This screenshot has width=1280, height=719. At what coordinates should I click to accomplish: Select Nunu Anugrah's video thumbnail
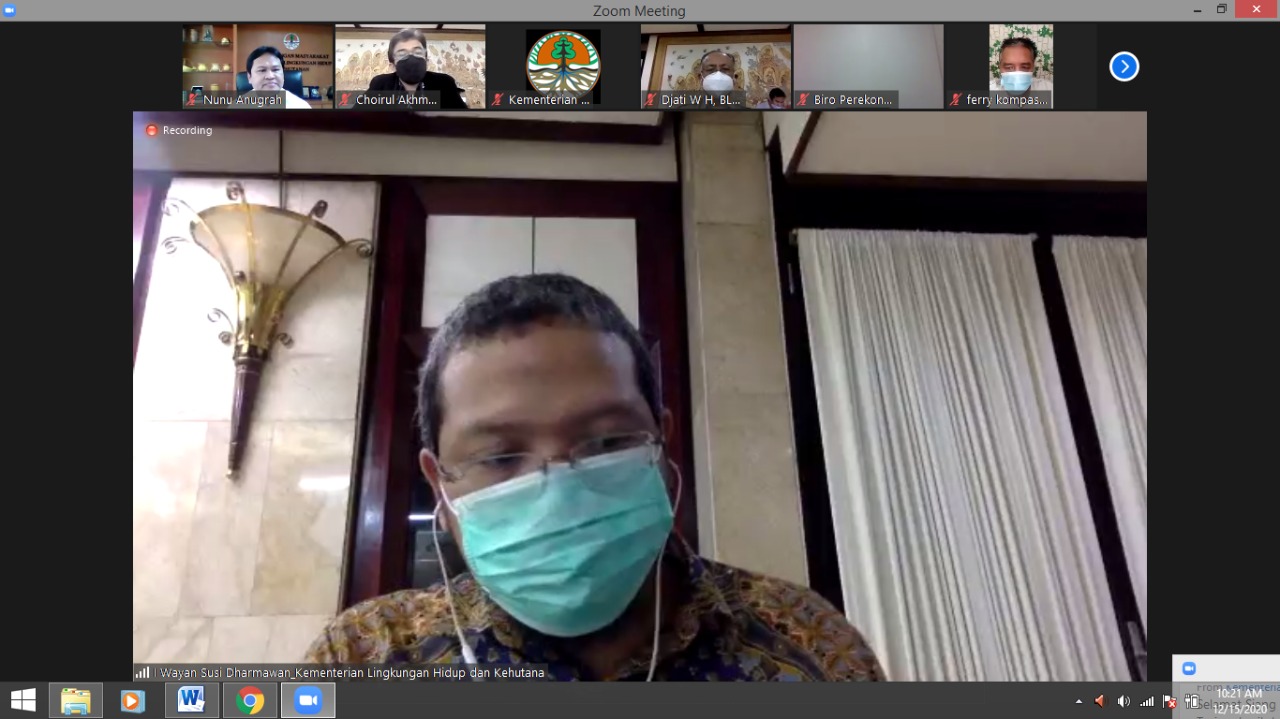pos(257,66)
